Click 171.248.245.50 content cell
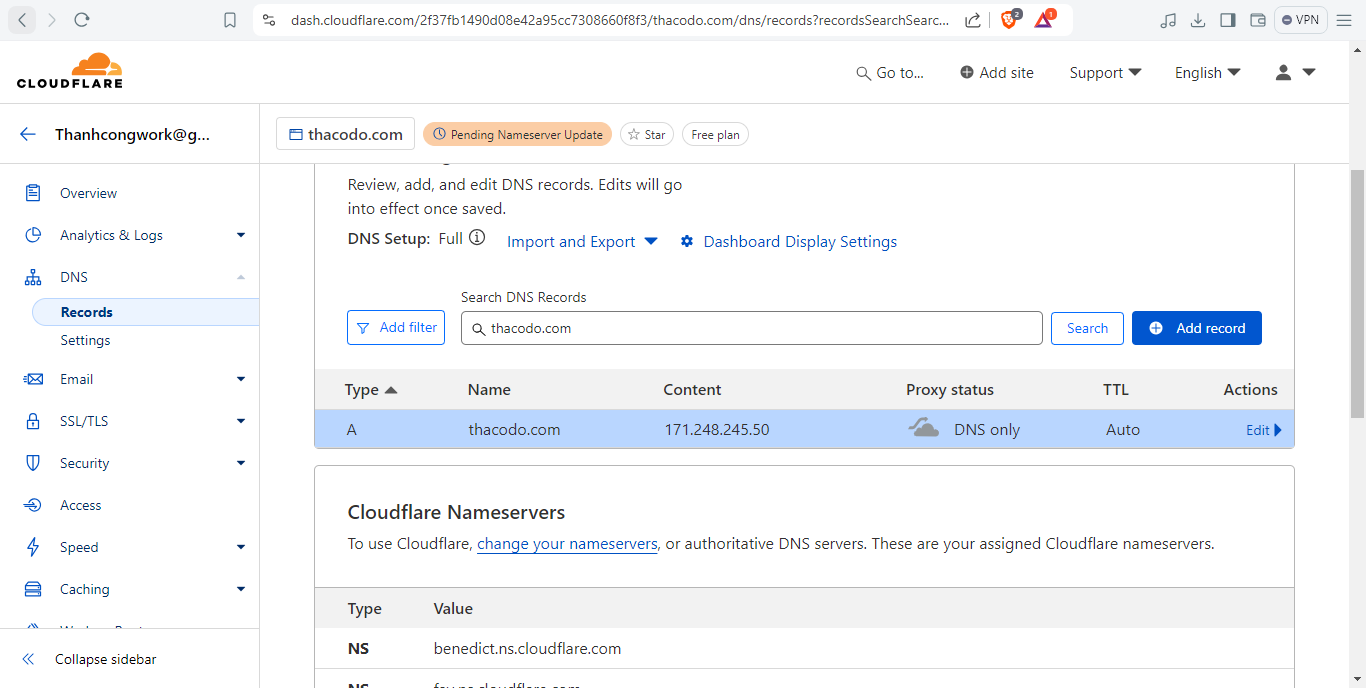Image resolution: width=1366 pixels, height=688 pixels. click(717, 430)
